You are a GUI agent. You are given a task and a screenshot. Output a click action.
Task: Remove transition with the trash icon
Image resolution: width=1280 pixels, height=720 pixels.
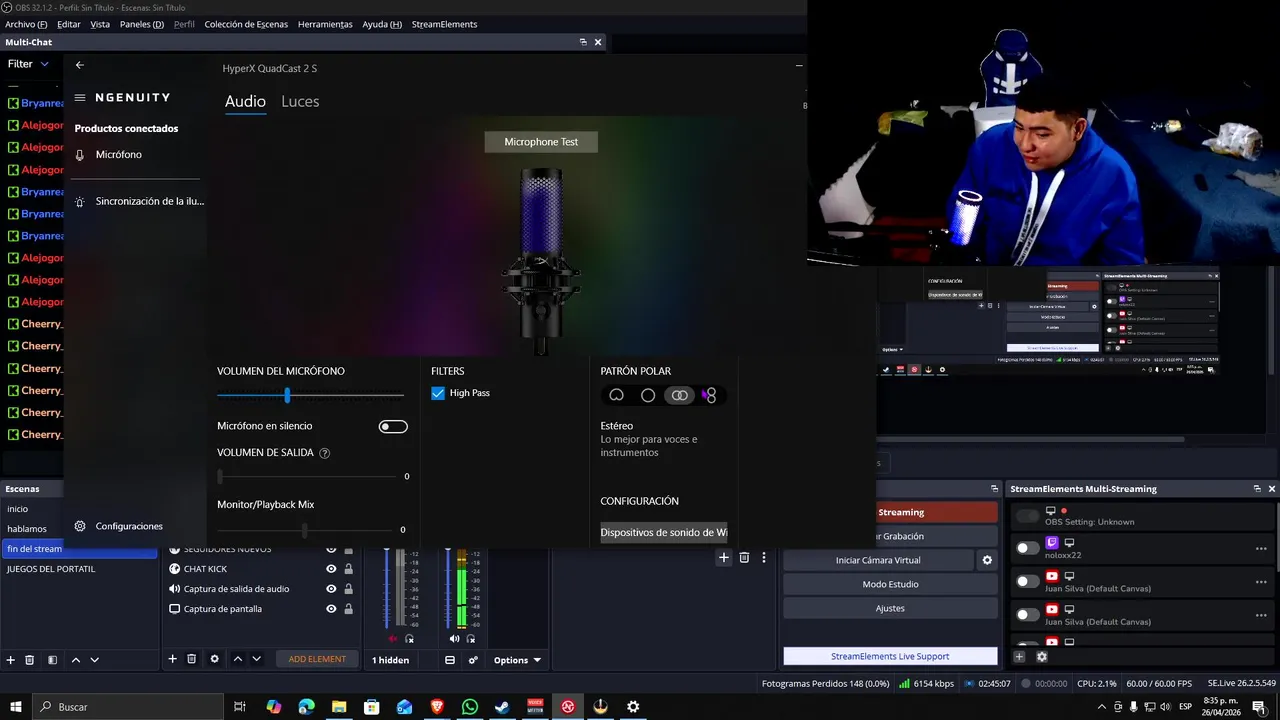point(744,557)
